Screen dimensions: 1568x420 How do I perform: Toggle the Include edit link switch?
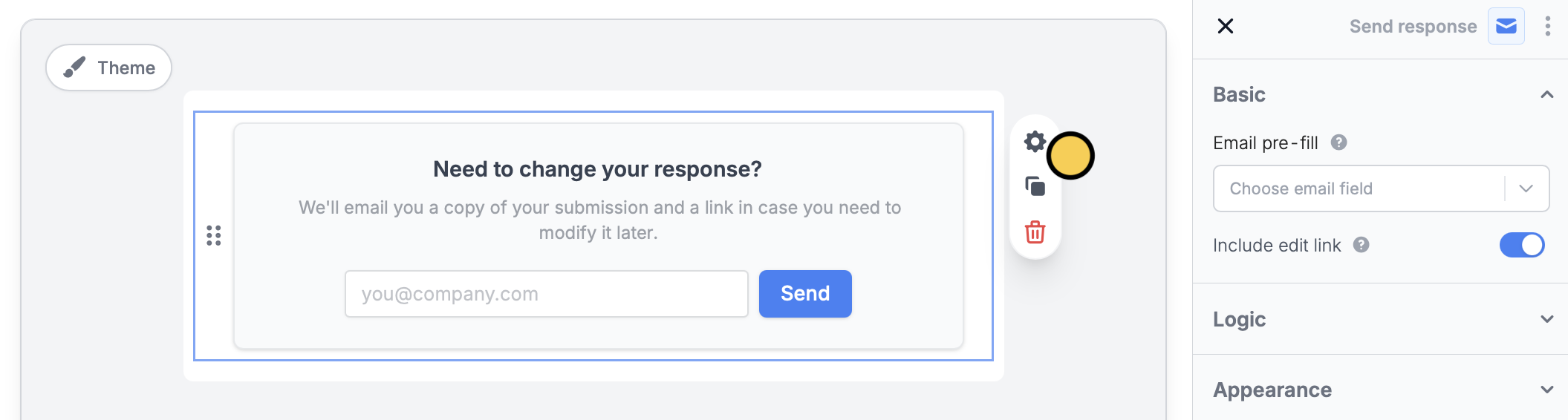coord(1521,245)
